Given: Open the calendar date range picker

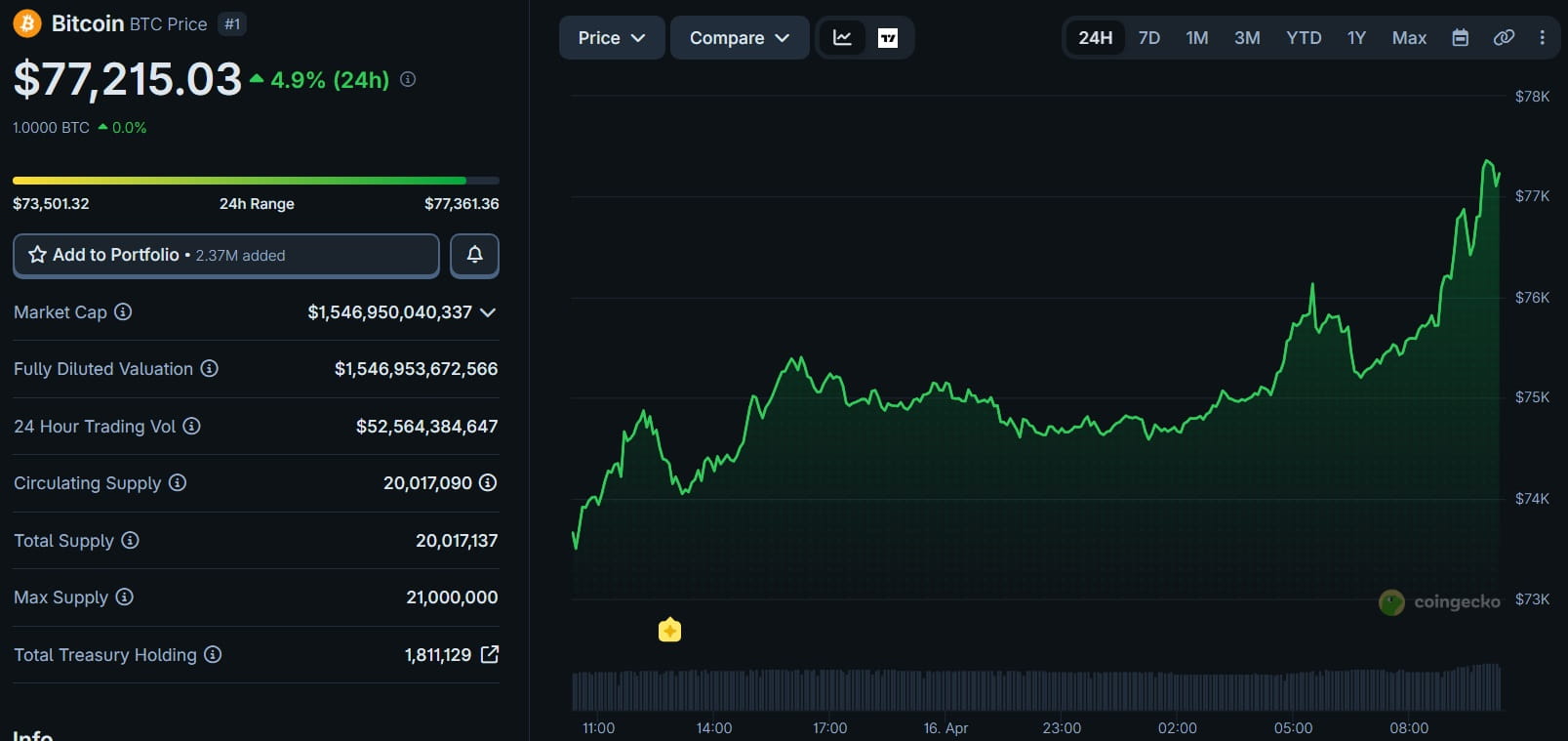Looking at the screenshot, I should click(x=1460, y=38).
